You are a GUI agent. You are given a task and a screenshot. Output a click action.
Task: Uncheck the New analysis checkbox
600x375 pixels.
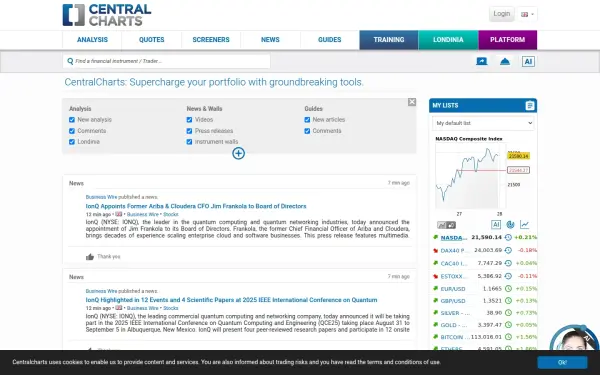72,120
